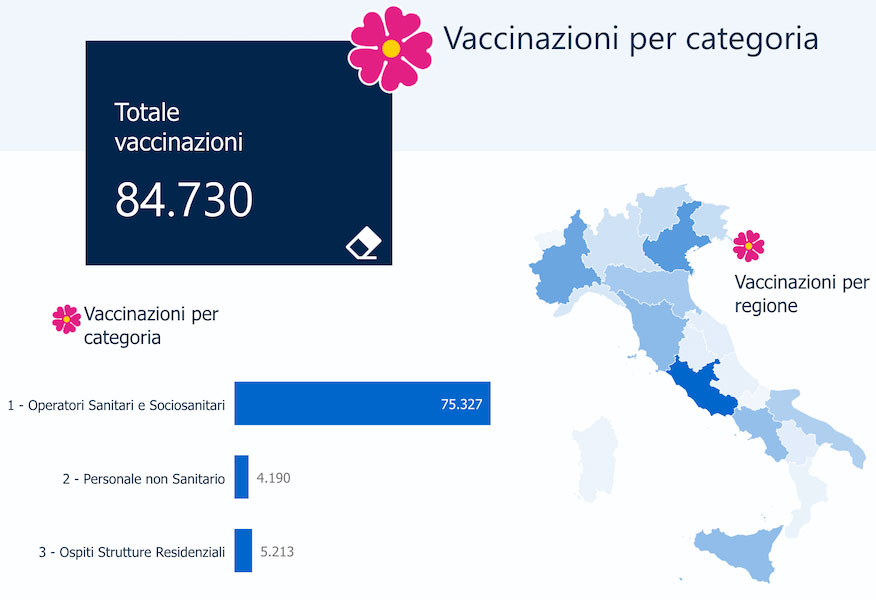The image size is (876, 600).
Task: Click the eraser clear-selections icon
Action: pyautogui.click(x=364, y=243)
